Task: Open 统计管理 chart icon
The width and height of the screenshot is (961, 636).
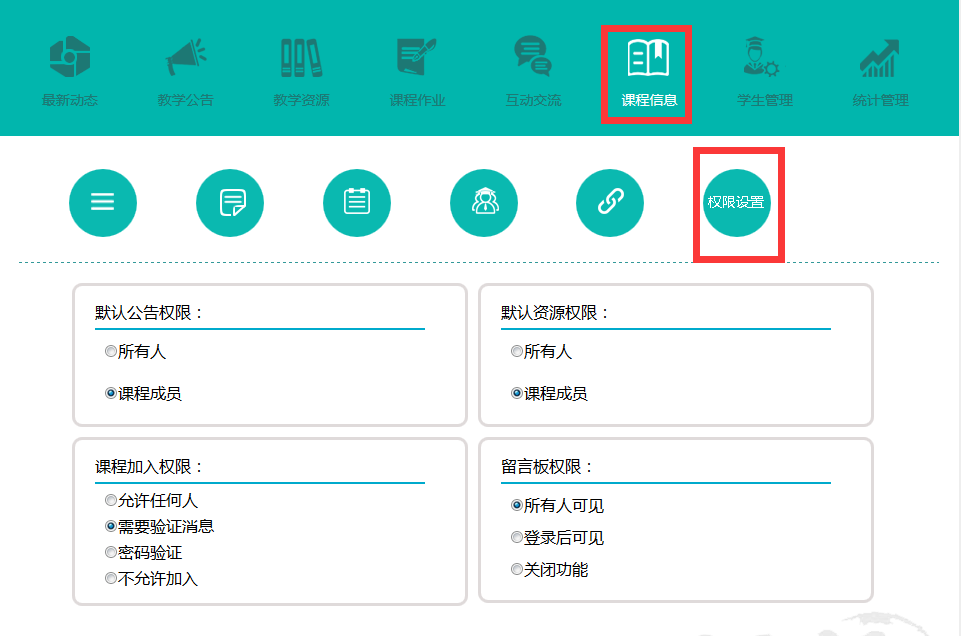Action: click(880, 58)
